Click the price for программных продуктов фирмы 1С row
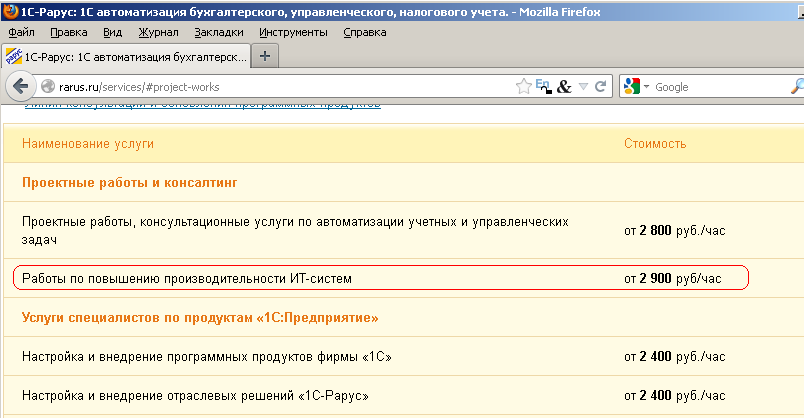Screen dimensions: 804x418 pos(674,356)
